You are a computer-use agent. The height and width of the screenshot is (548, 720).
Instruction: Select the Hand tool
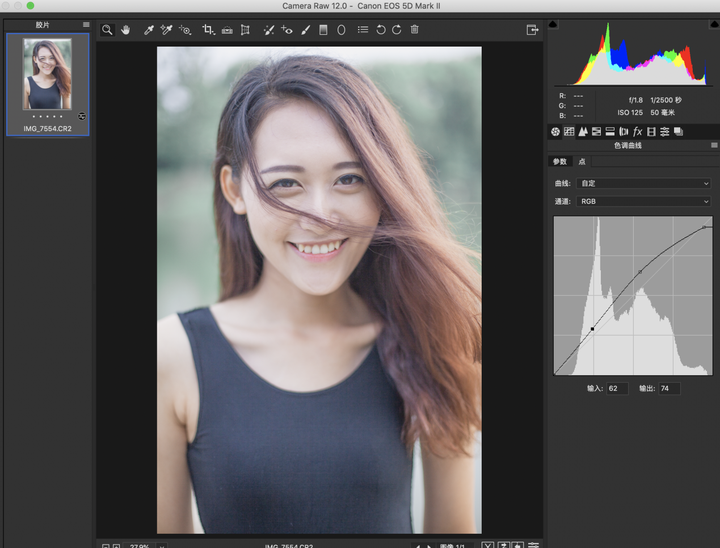coord(125,30)
